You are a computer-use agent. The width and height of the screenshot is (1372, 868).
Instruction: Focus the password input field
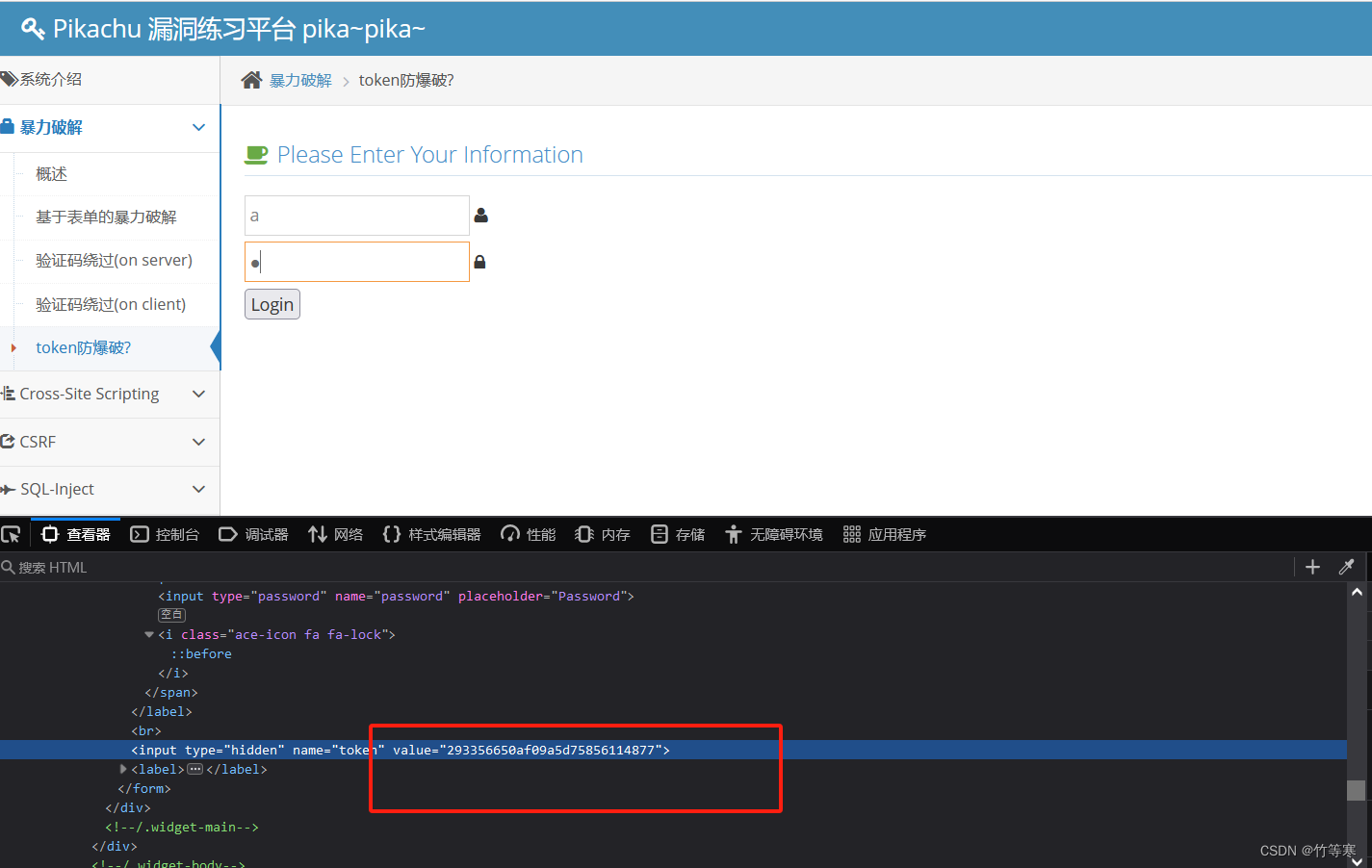357,262
